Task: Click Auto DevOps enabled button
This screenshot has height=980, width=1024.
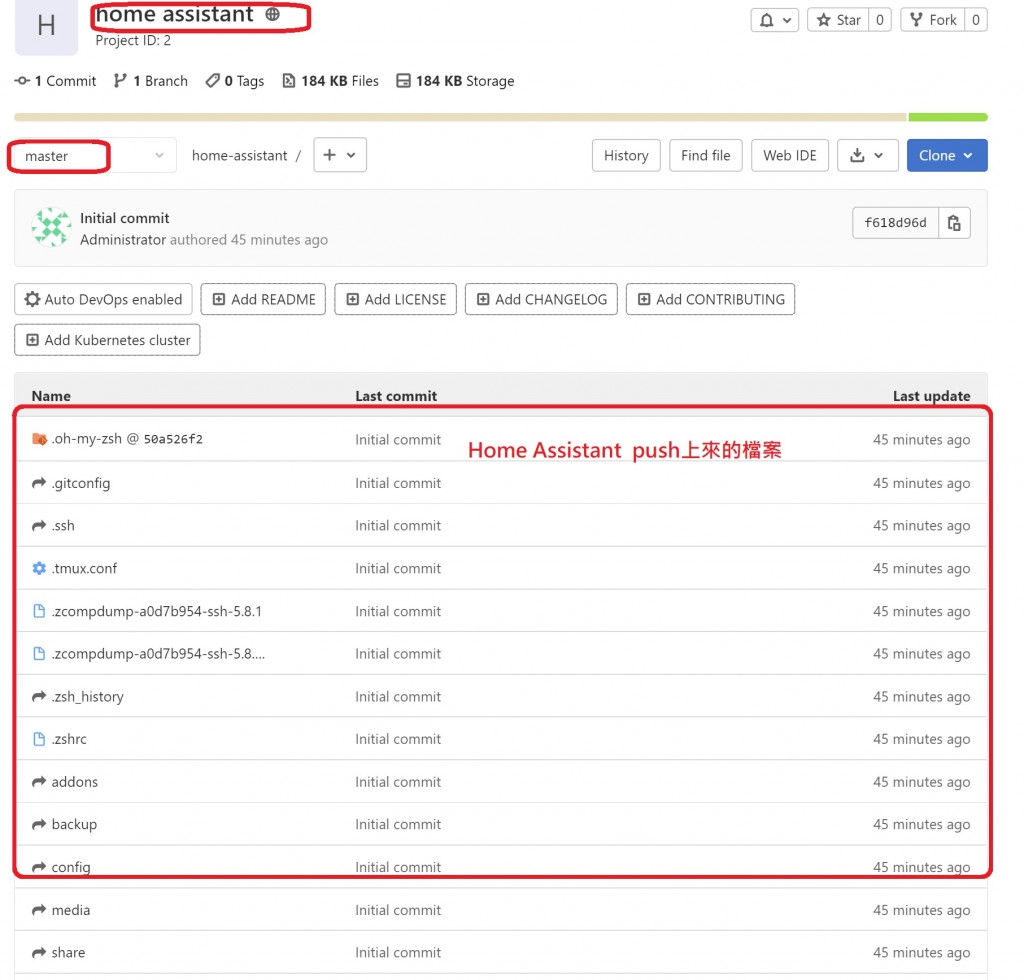Action: click(x=103, y=299)
